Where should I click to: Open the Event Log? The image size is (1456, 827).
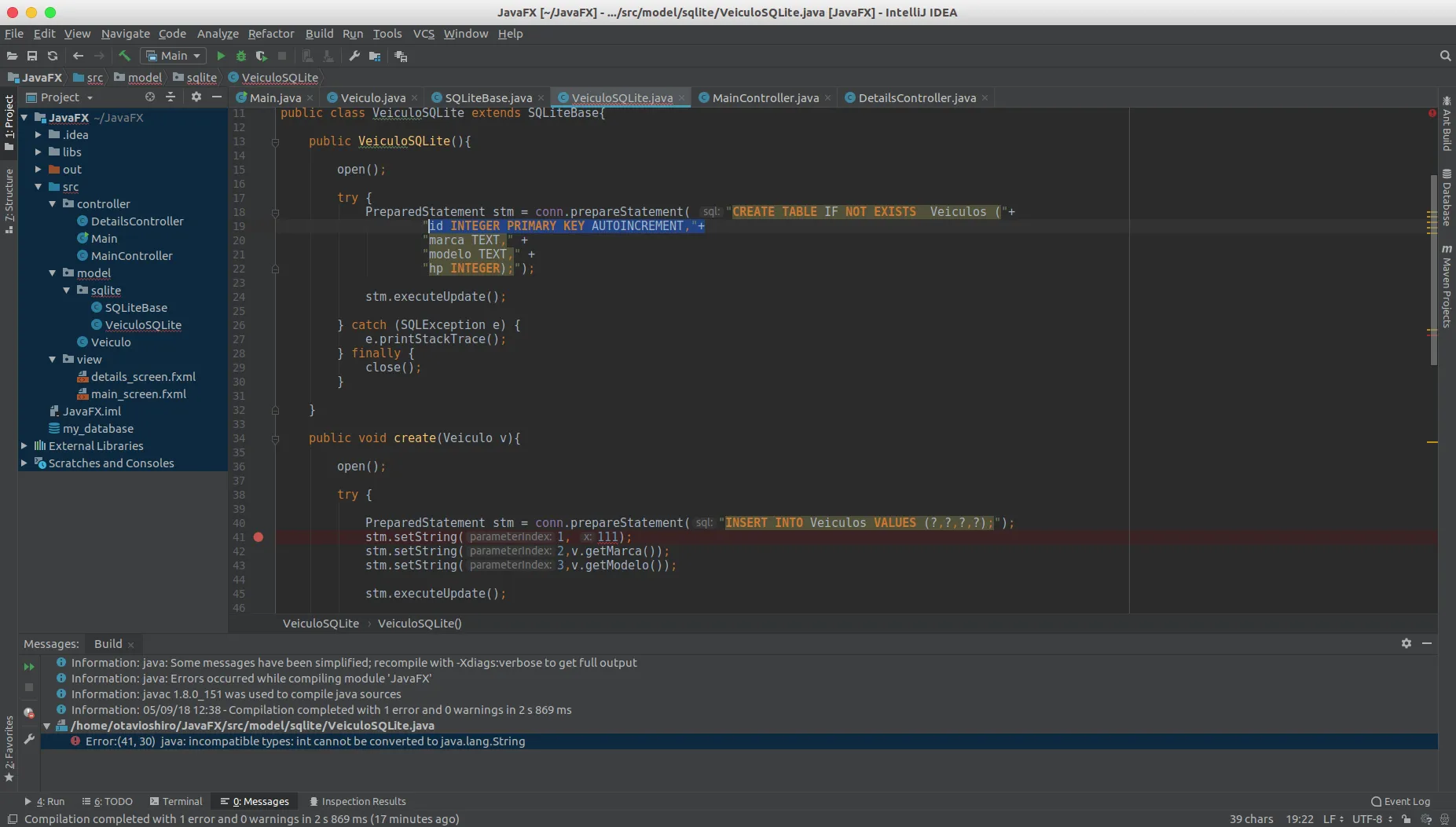(x=1400, y=801)
